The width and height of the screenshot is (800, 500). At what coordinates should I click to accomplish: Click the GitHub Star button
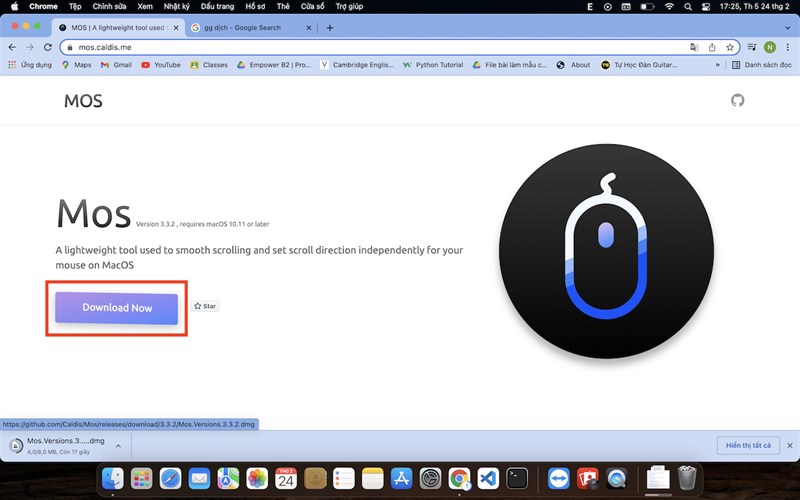coord(205,306)
